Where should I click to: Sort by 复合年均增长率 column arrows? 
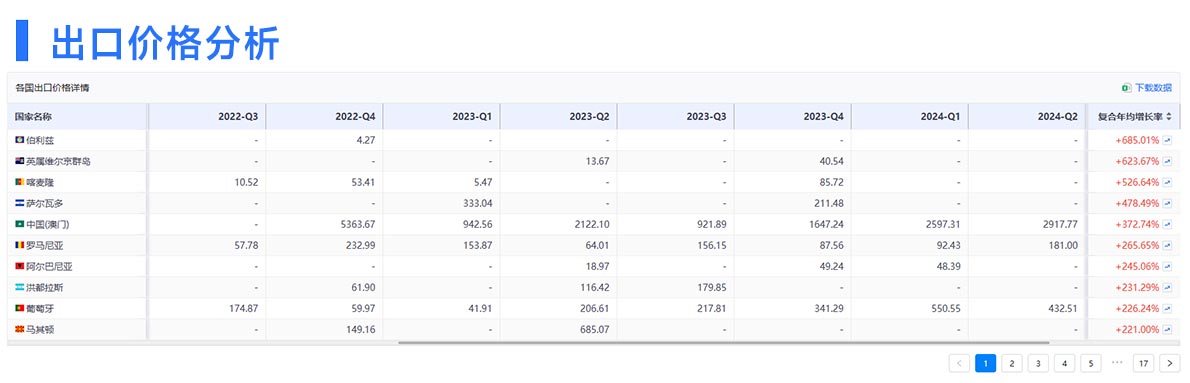click(1170, 117)
